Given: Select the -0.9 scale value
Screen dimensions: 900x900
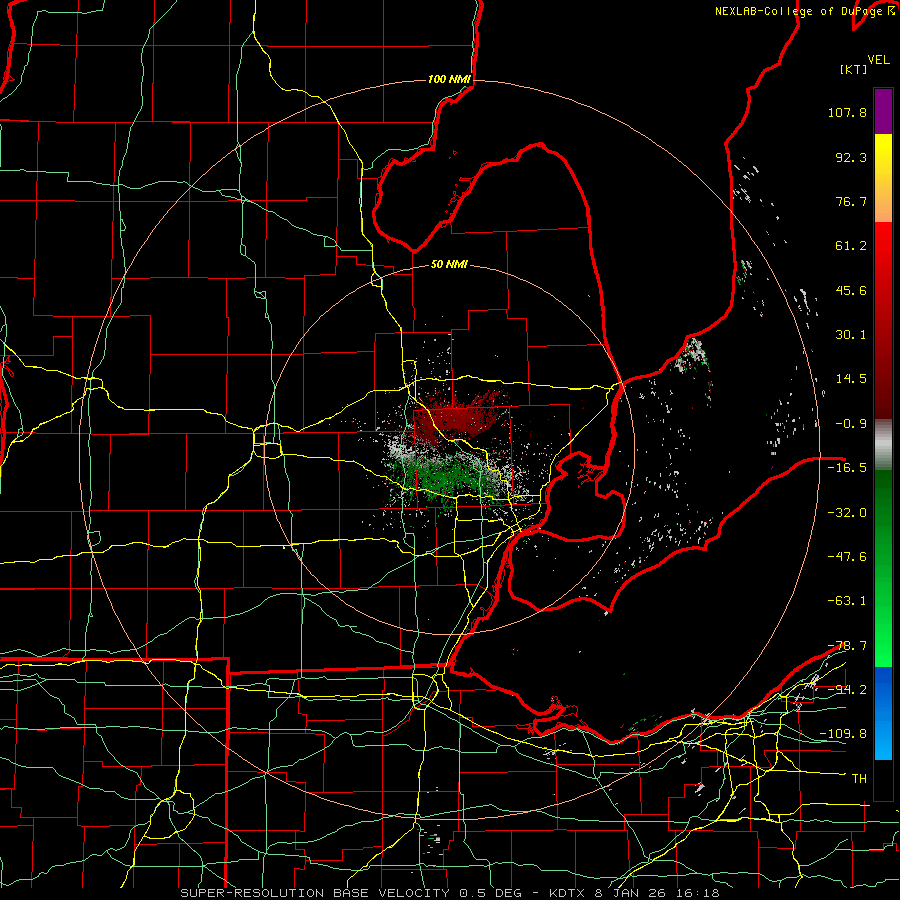Looking at the screenshot, I should (x=851, y=424).
